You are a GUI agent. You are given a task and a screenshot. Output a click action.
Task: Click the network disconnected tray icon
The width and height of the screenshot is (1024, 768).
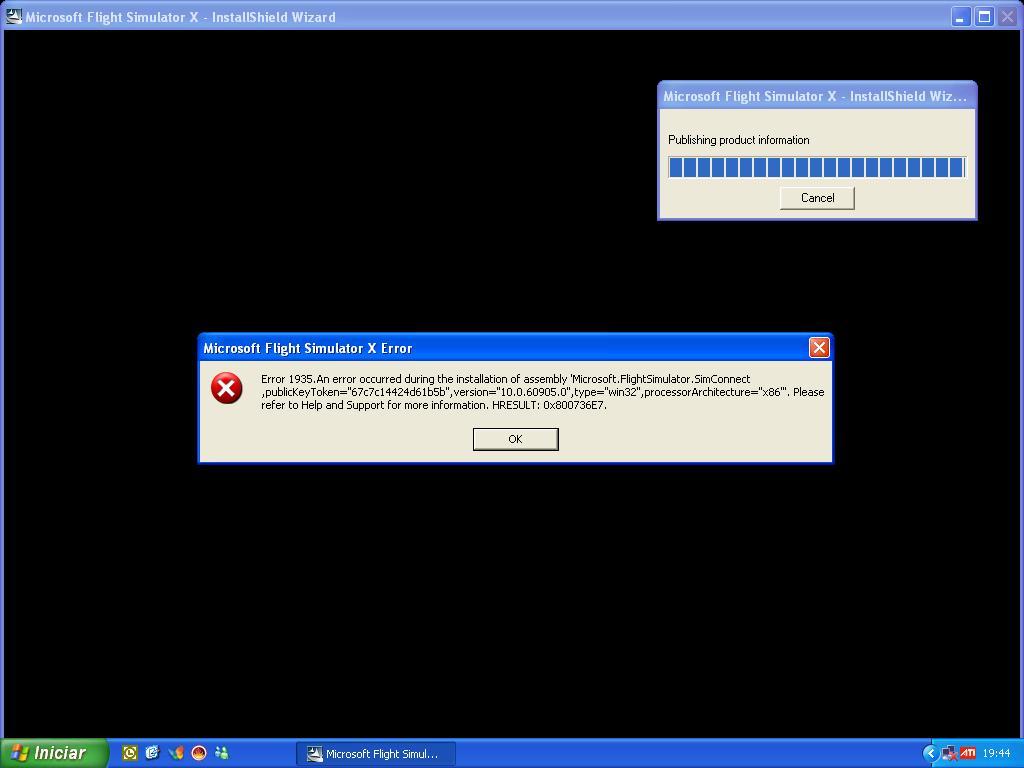point(949,754)
